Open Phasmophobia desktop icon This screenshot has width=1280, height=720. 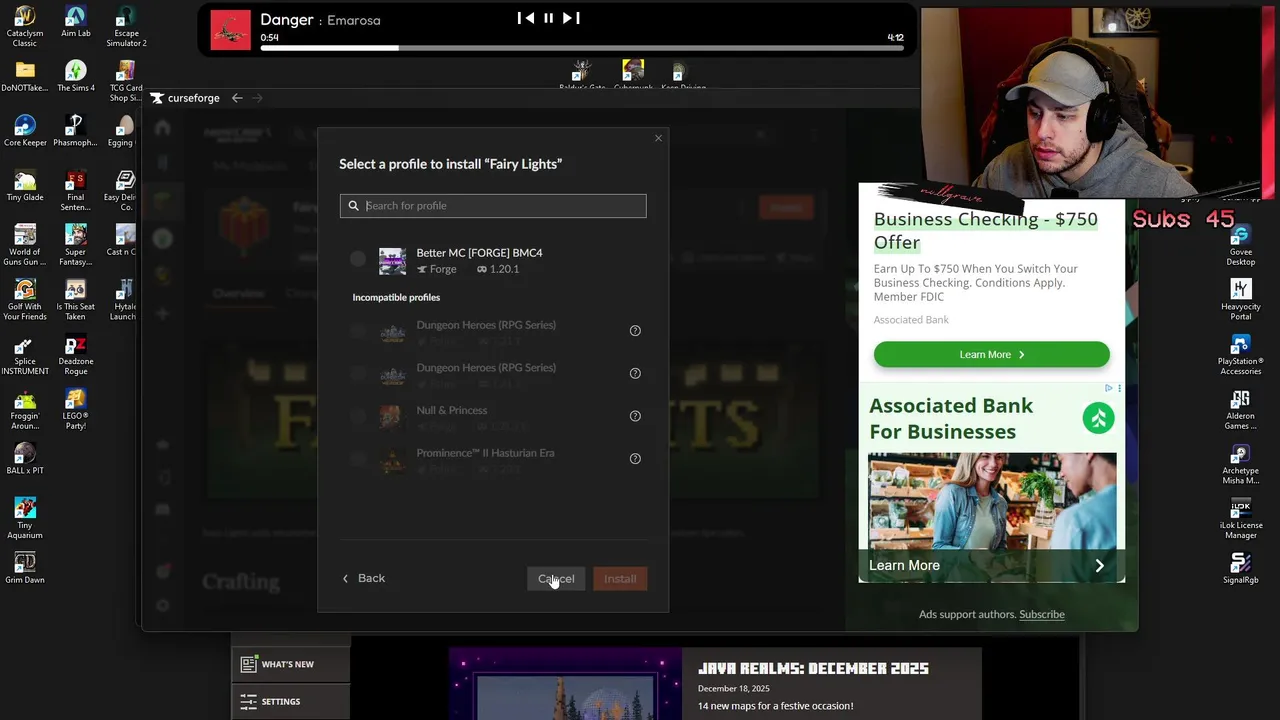click(75, 131)
